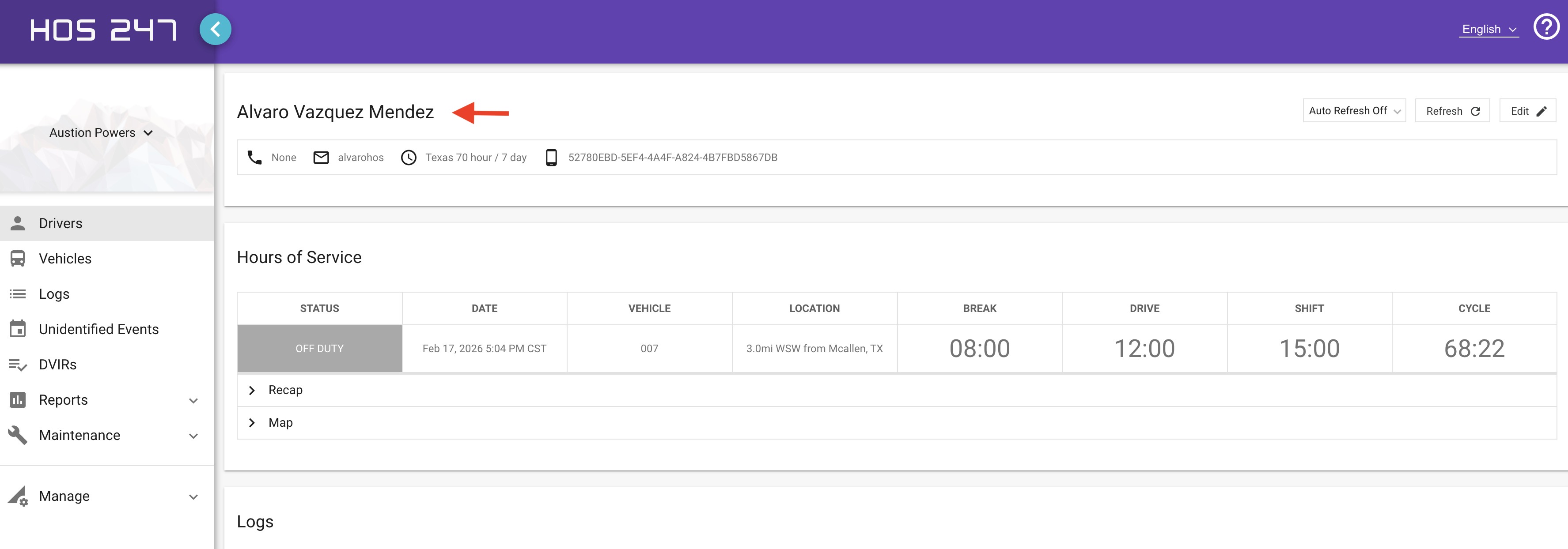Click the DRIVE column header
The image size is (1568, 549).
pyautogui.click(x=1144, y=308)
